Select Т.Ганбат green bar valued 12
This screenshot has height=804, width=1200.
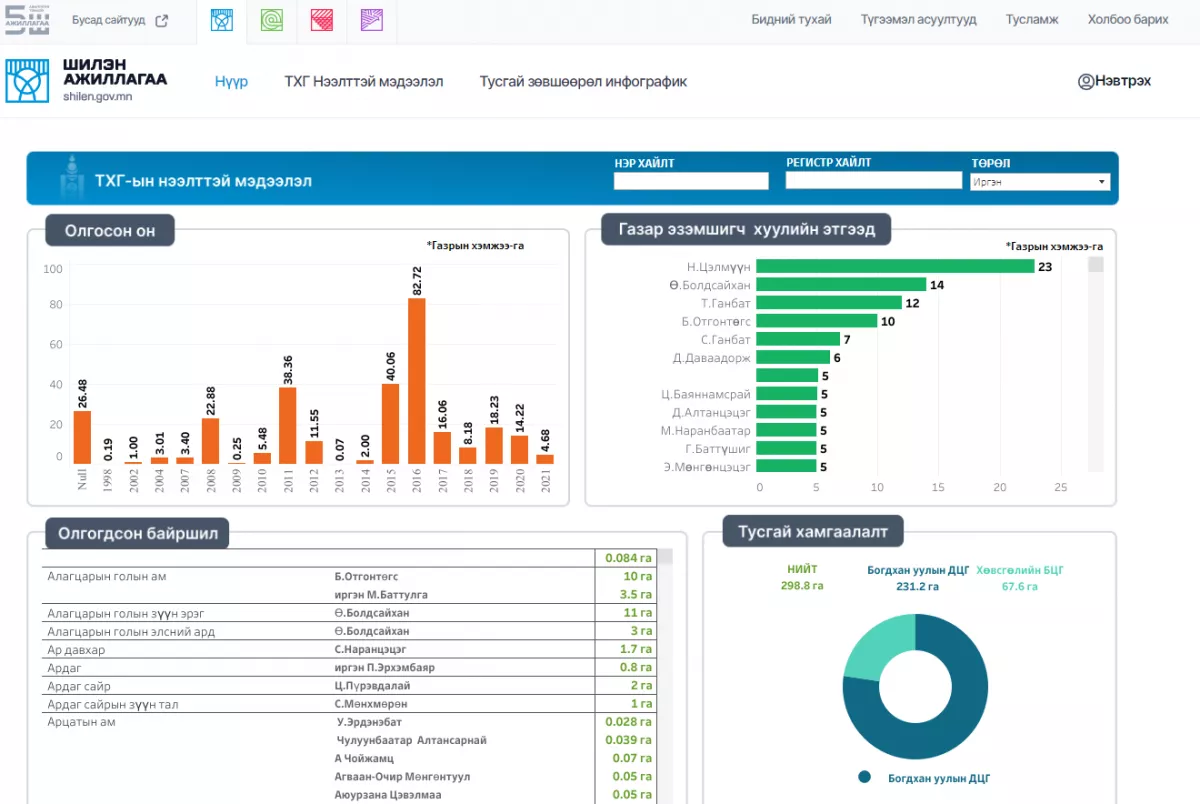pyautogui.click(x=829, y=303)
